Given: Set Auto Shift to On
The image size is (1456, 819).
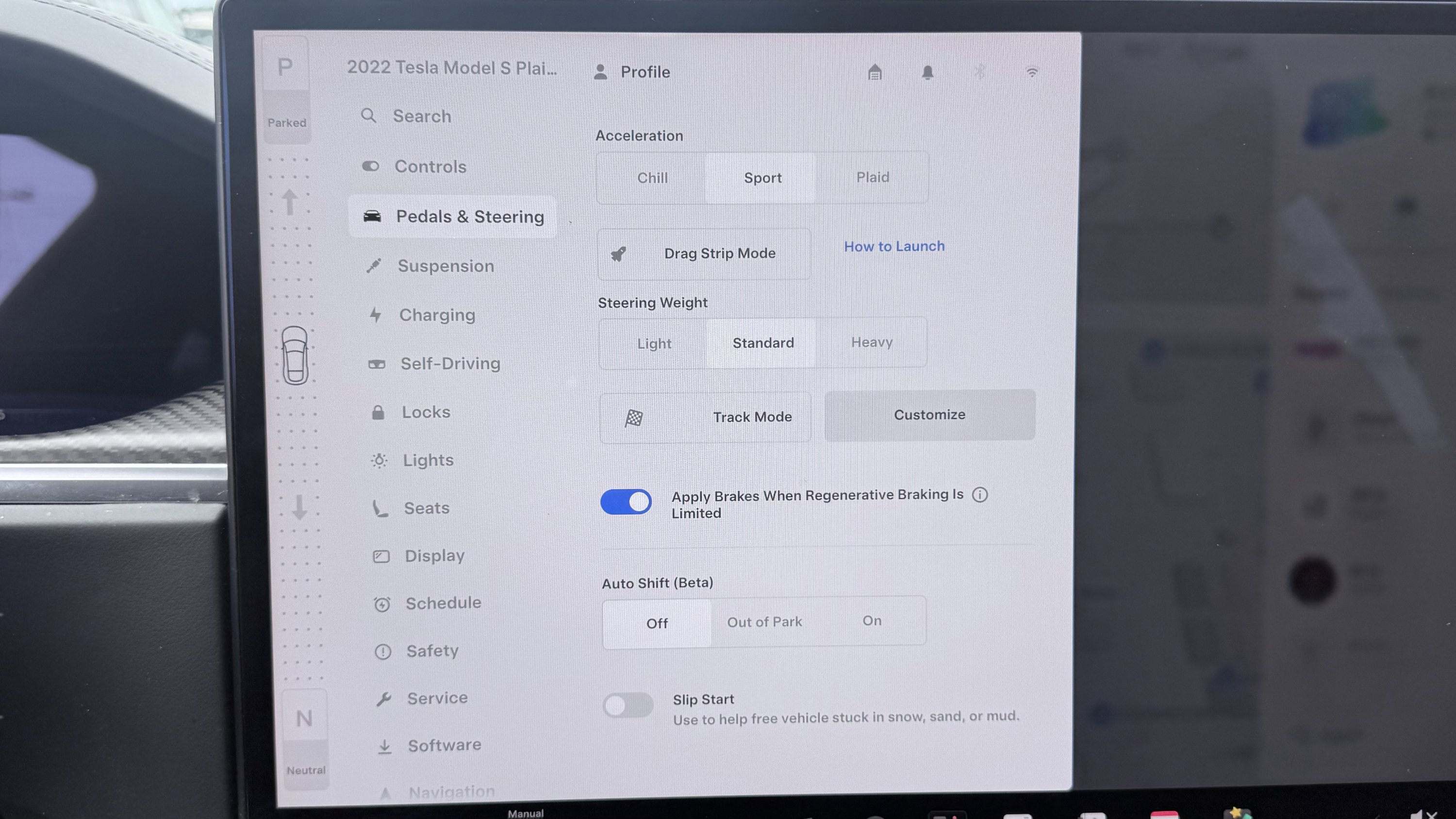Looking at the screenshot, I should click(x=872, y=621).
